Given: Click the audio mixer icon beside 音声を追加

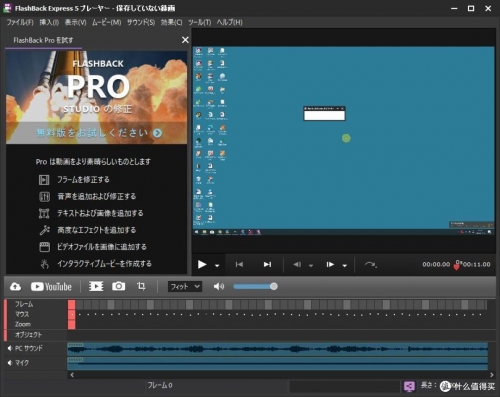Looking at the screenshot, I should coord(44,197).
